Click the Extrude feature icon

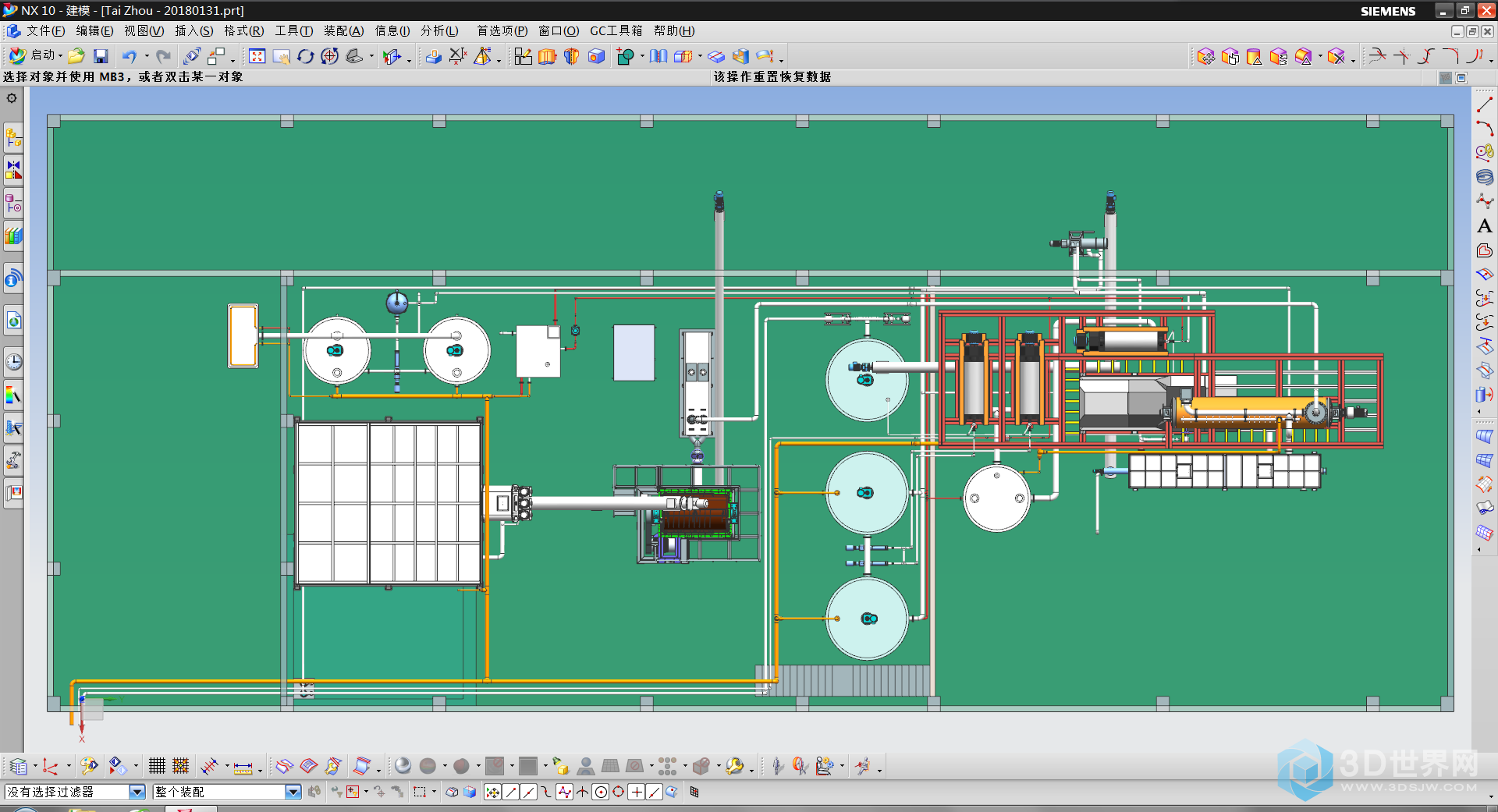point(547,56)
